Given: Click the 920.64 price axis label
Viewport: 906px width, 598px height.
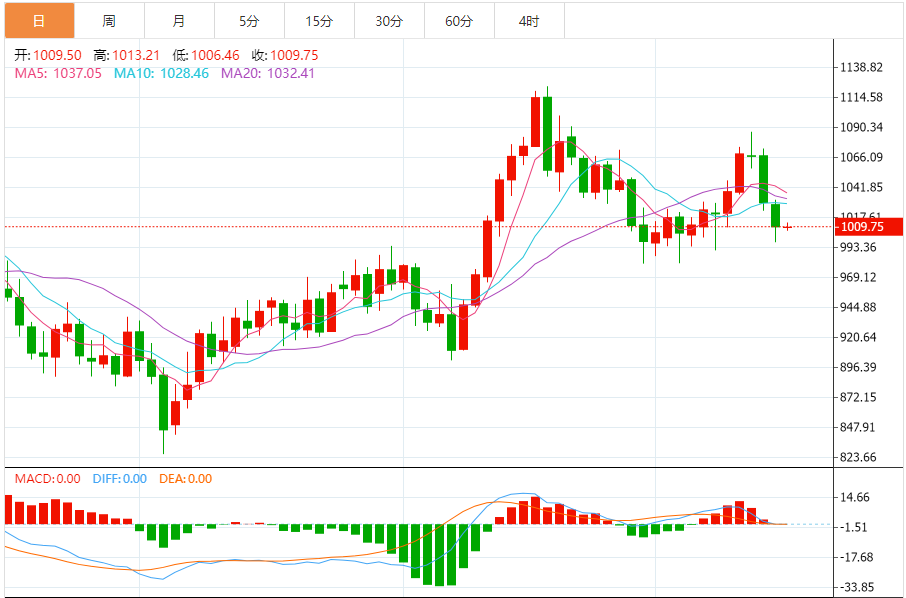Looking at the screenshot, I should tap(858, 337).
